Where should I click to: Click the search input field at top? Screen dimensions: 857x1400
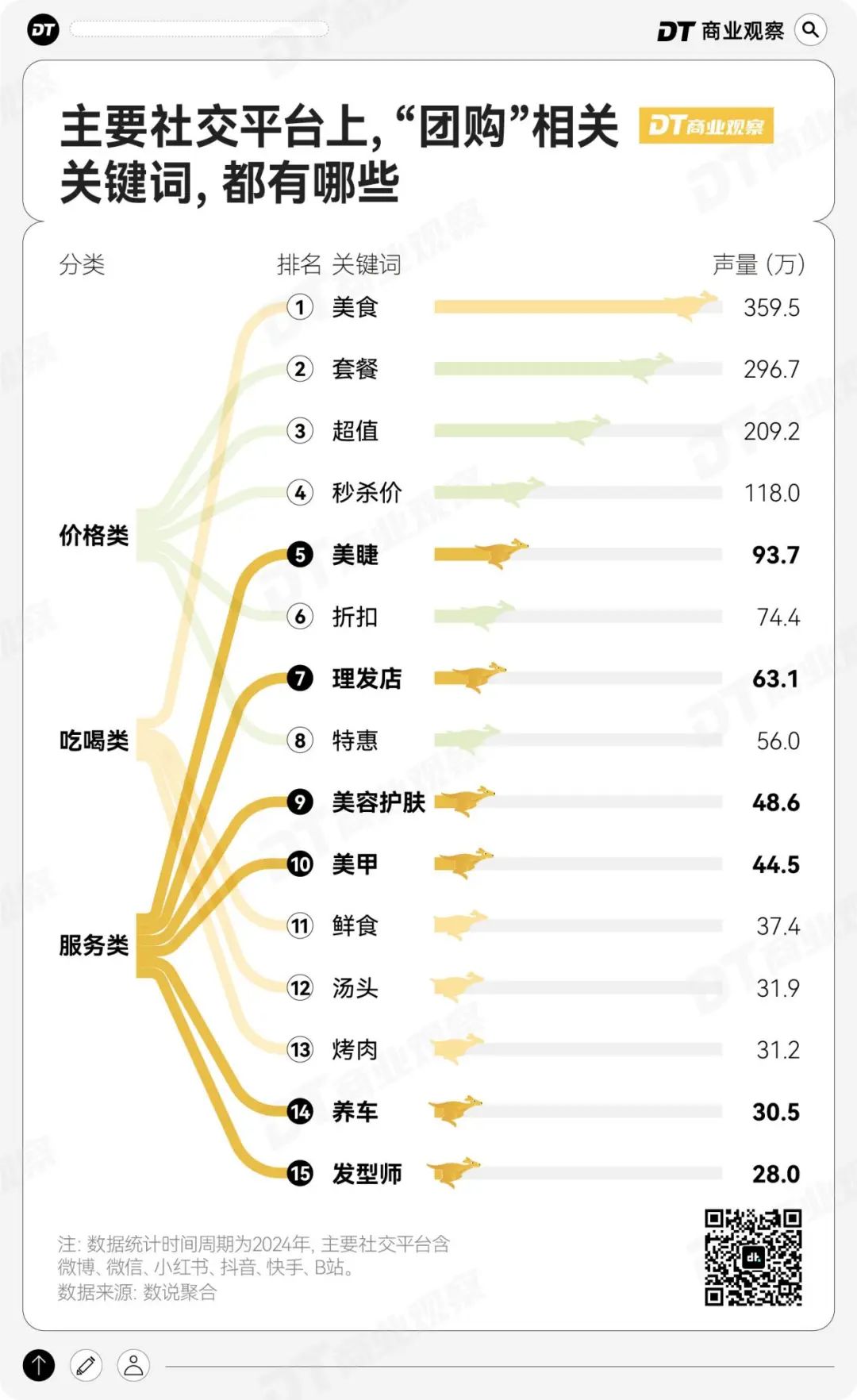(198, 29)
